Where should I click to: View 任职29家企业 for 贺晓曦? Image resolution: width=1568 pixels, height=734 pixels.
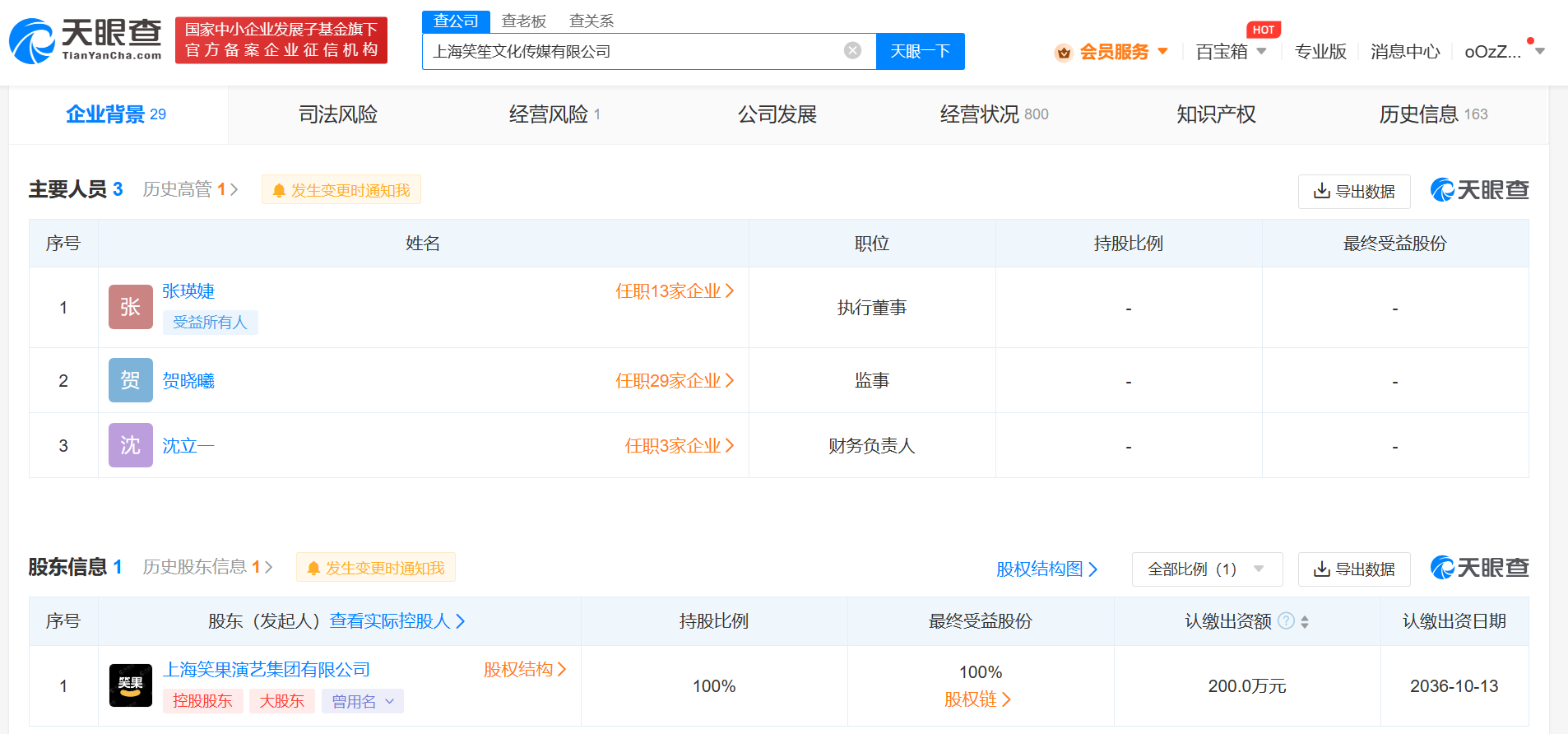pyautogui.click(x=675, y=380)
